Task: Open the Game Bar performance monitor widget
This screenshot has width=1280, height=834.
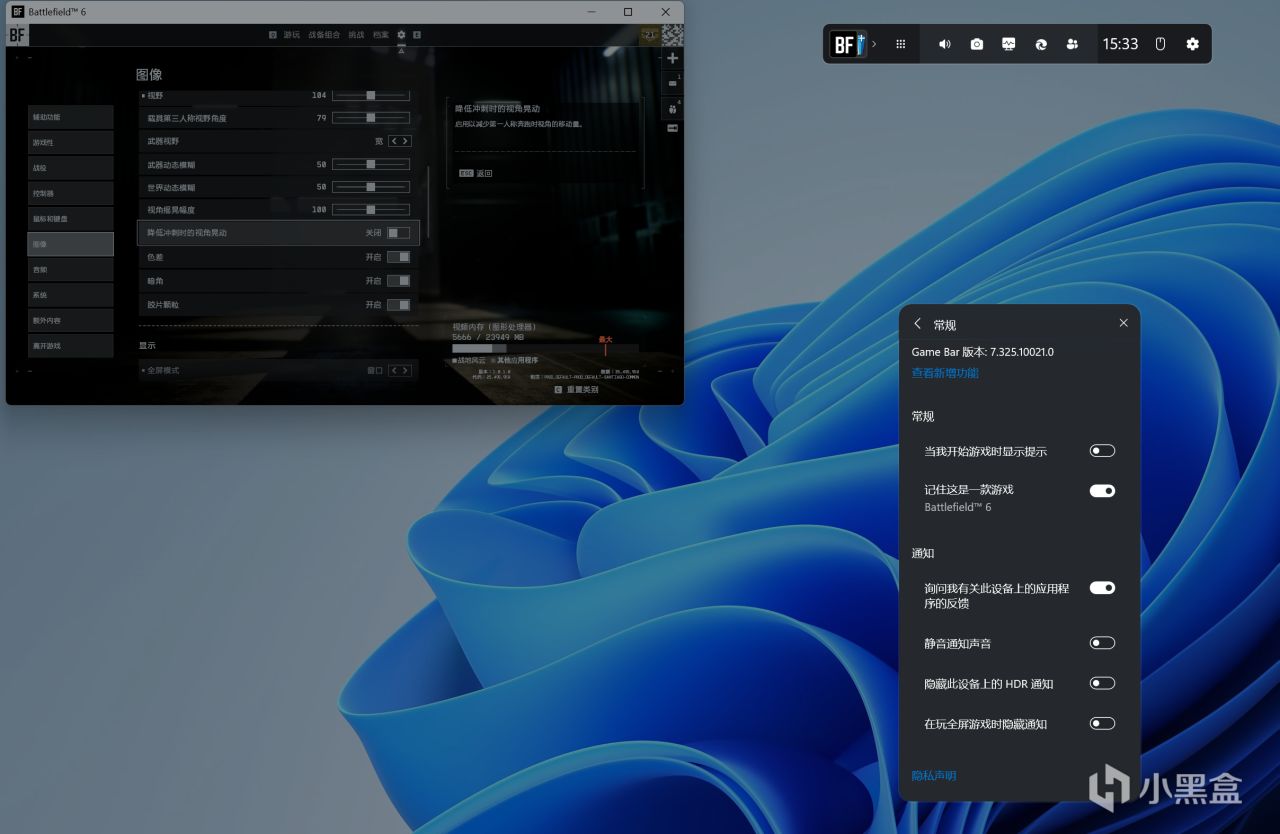Action: (1008, 44)
